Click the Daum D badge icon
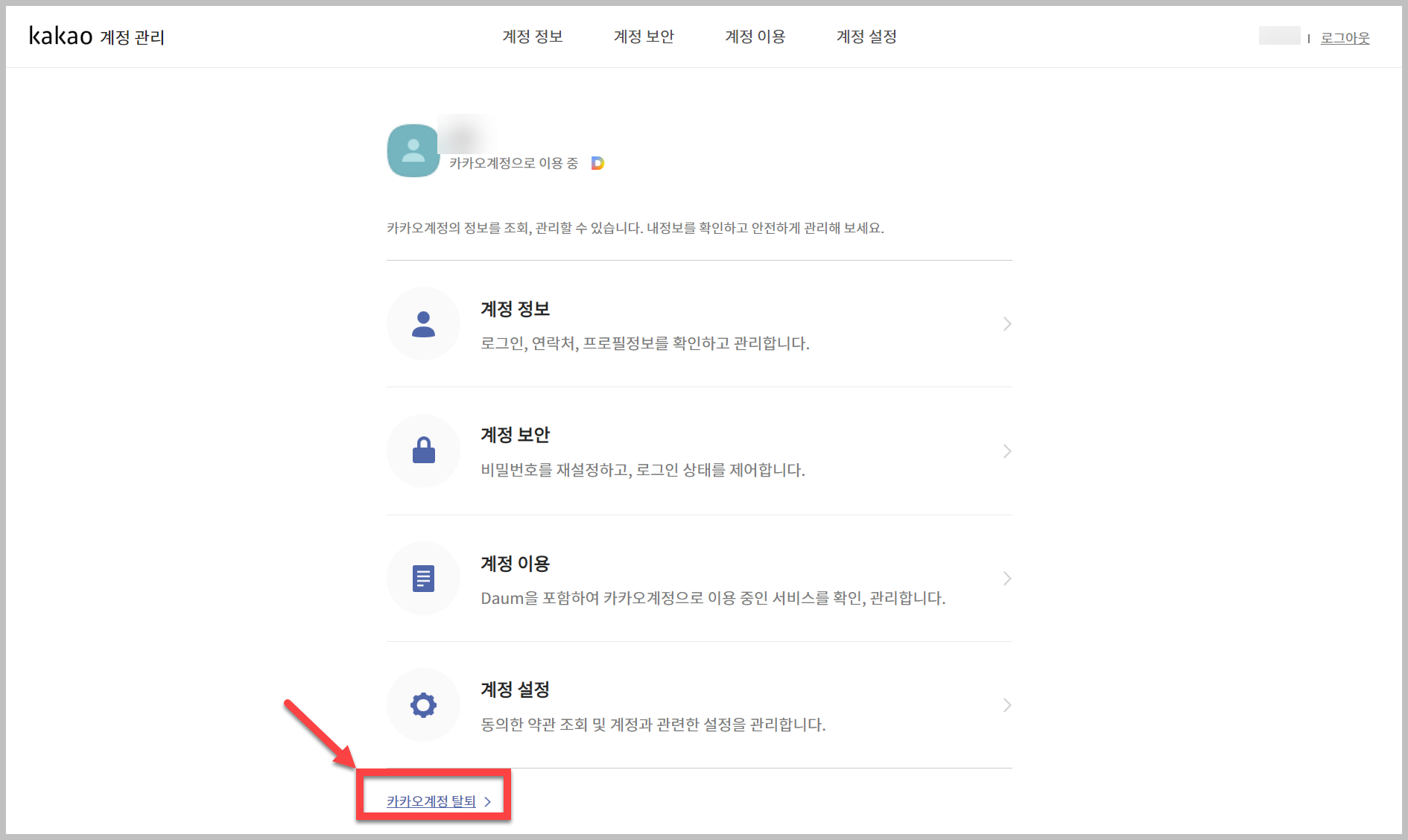Viewport: 1408px width, 840px height. (597, 163)
